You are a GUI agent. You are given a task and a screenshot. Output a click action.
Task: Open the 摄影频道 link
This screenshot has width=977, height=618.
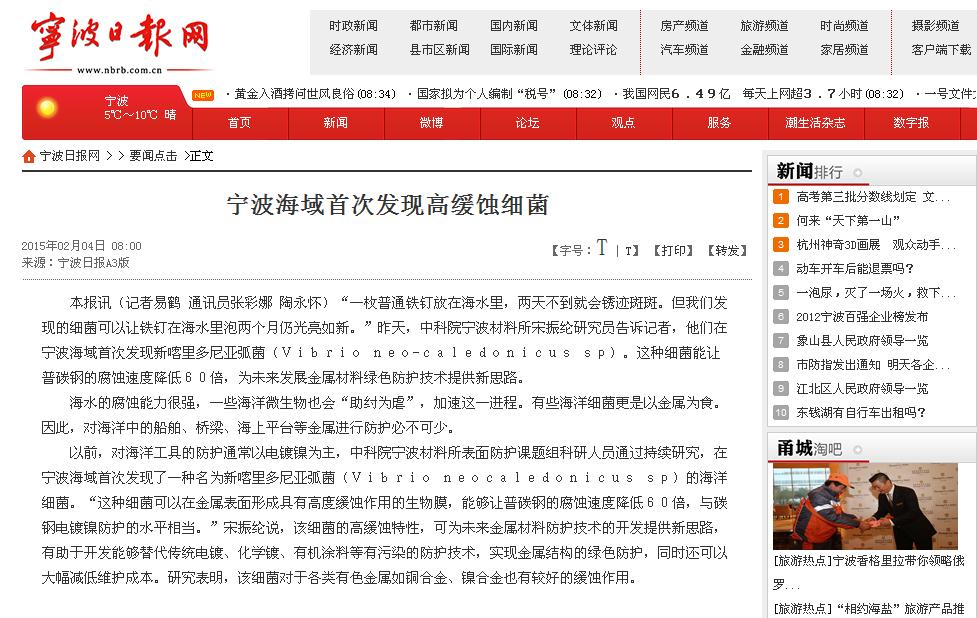pyautogui.click(x=935, y=26)
